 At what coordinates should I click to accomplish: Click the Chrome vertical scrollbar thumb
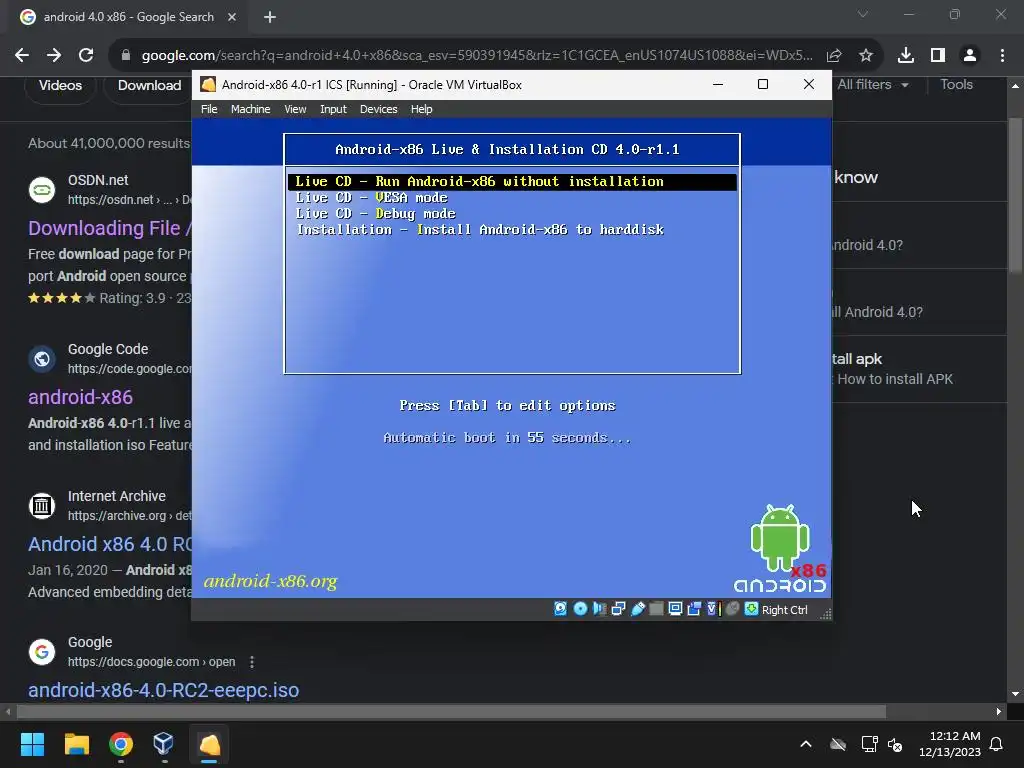tap(1015, 195)
